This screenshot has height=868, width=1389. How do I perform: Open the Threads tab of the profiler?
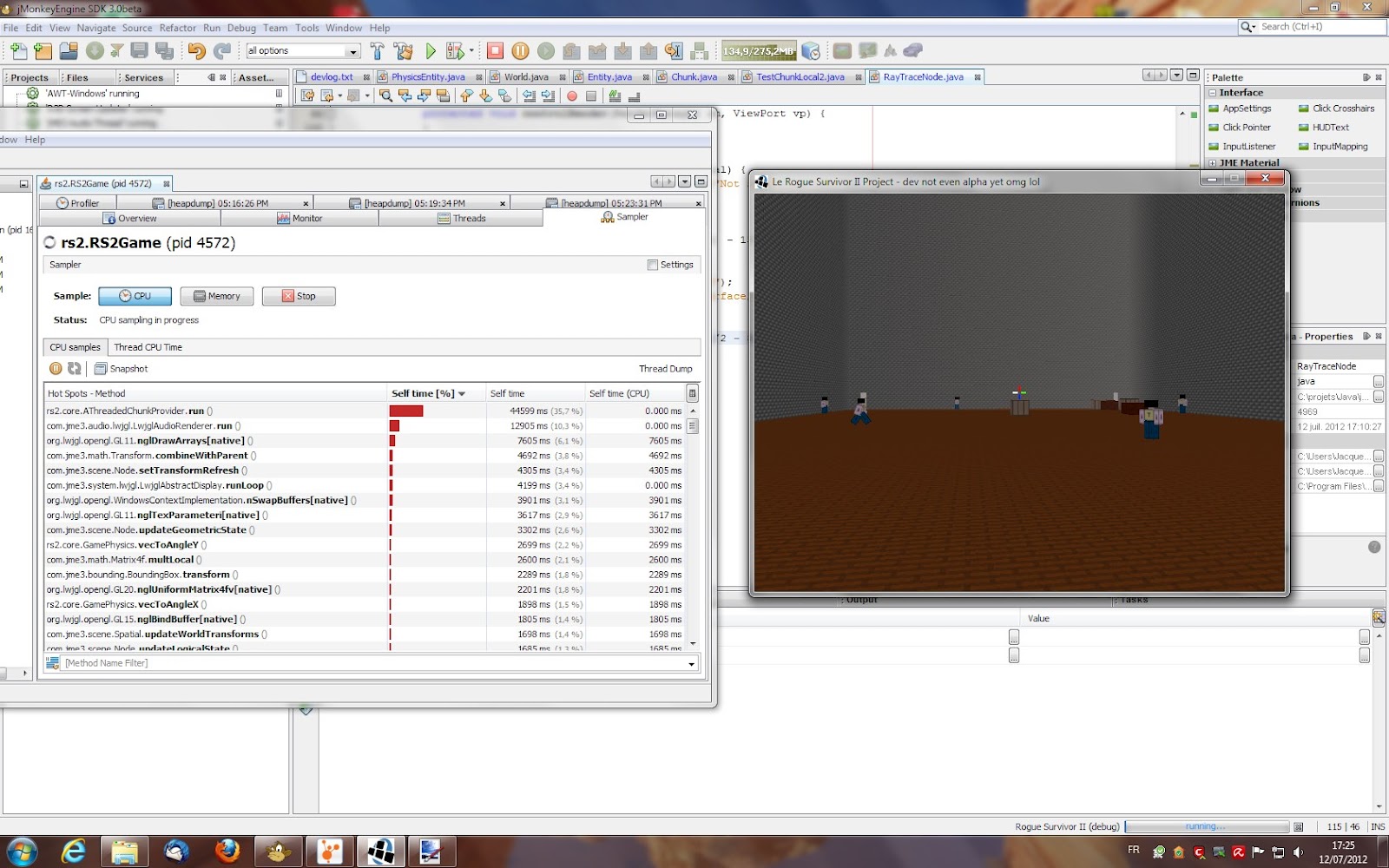tap(461, 219)
